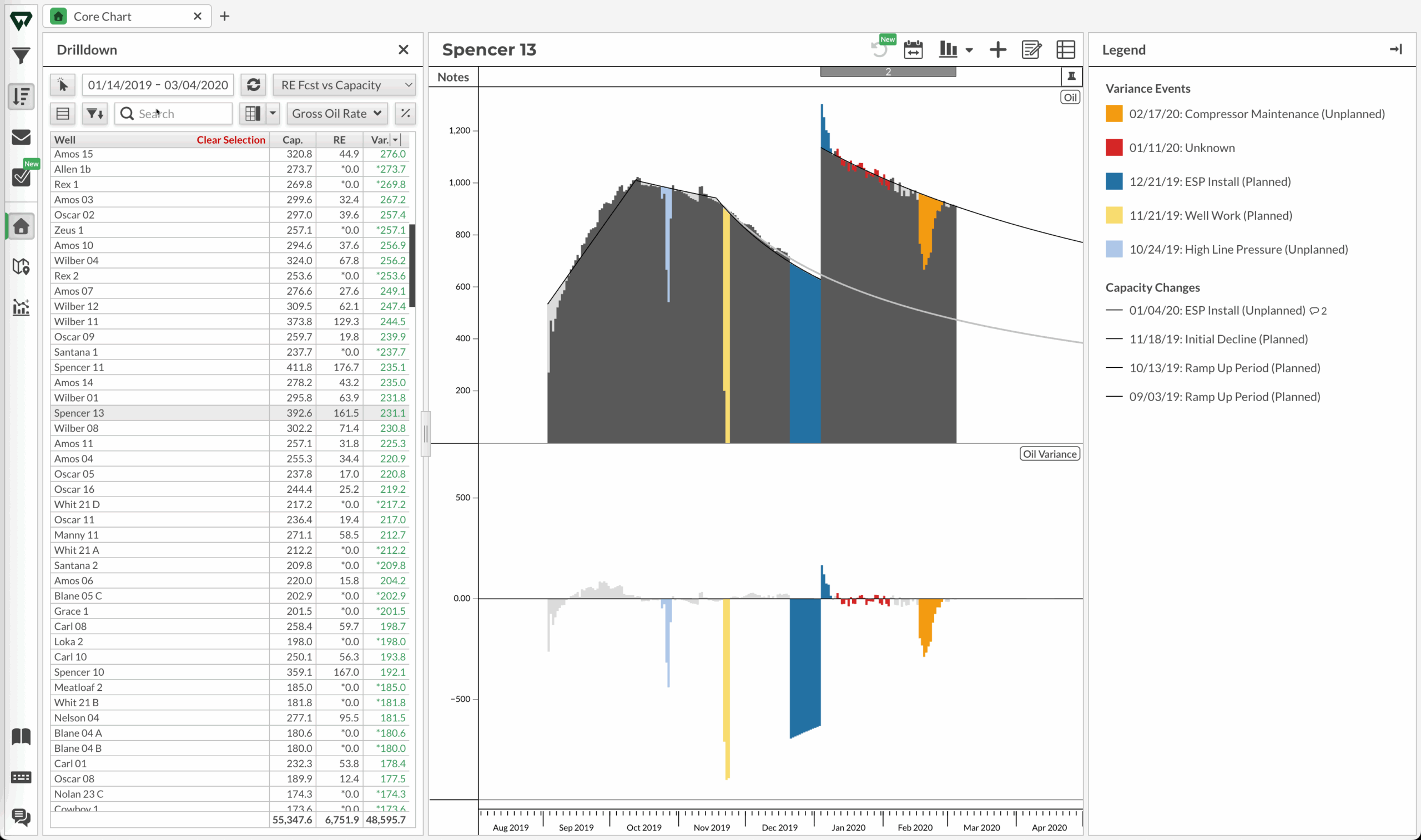Open the RE Fcst vs Capacity dropdown

(x=345, y=85)
